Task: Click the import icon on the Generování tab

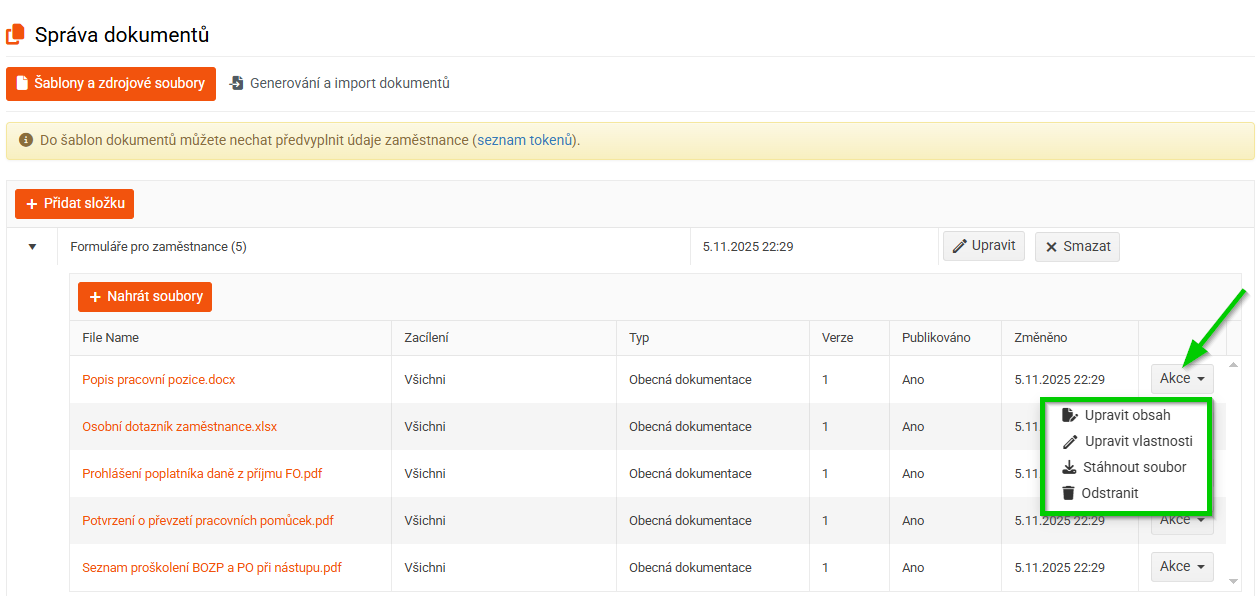Action: 237,83
